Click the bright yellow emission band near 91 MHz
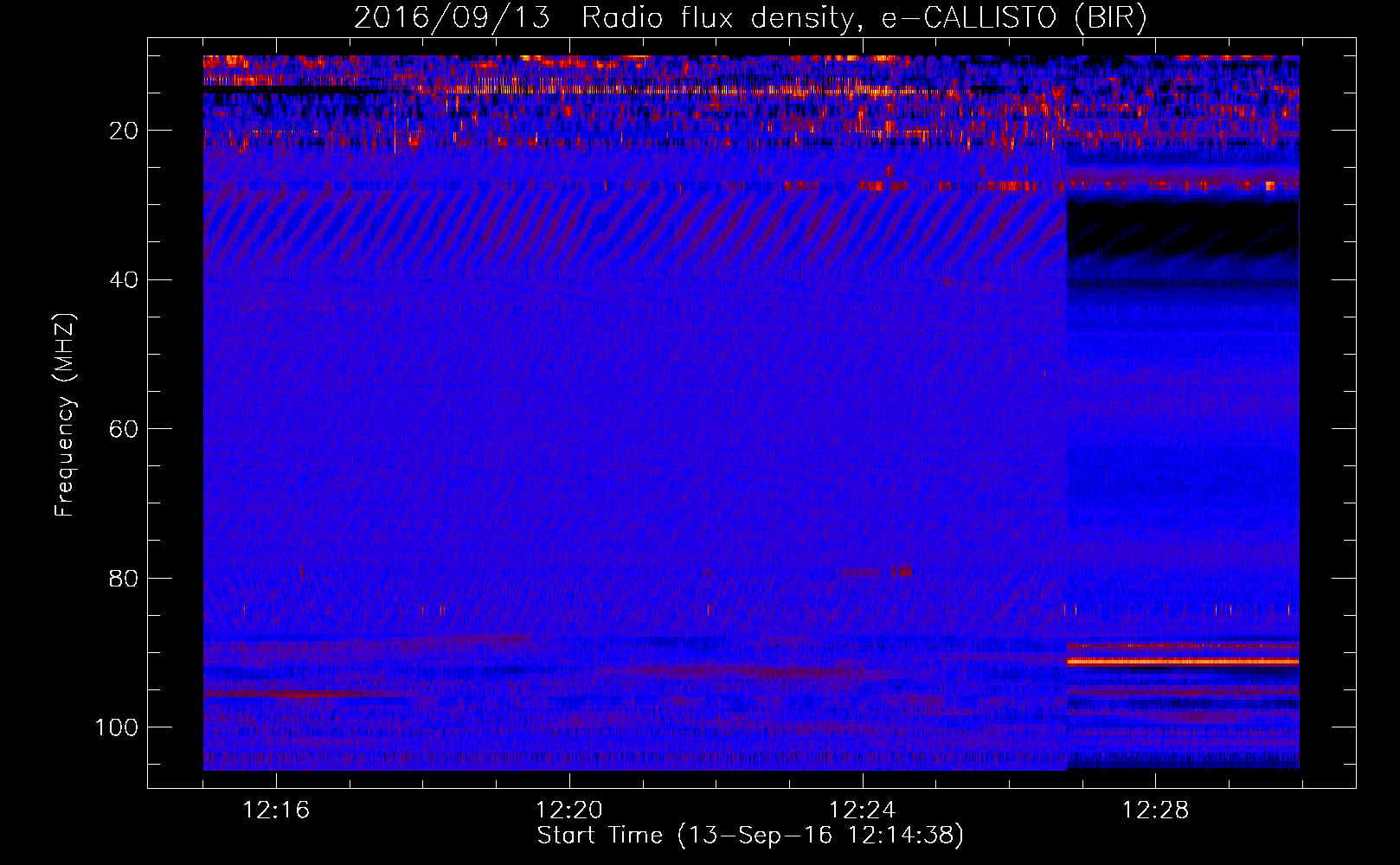Image resolution: width=1400 pixels, height=865 pixels. pyautogui.click(x=1183, y=662)
